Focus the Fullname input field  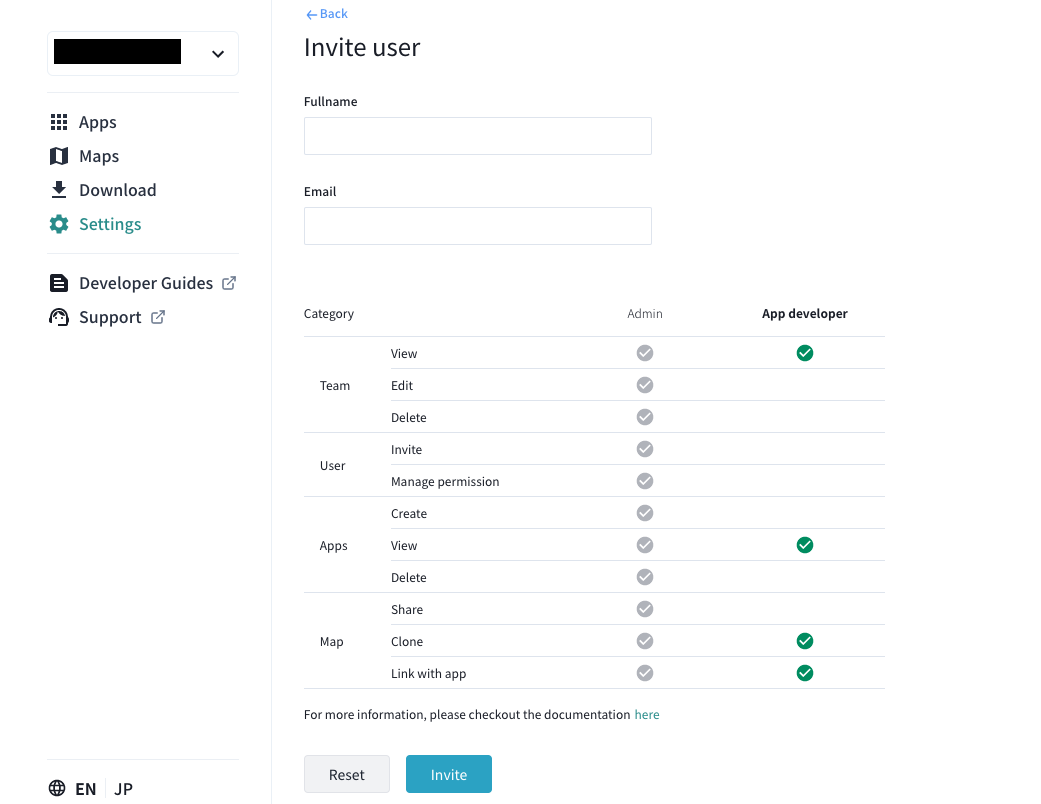click(x=478, y=136)
